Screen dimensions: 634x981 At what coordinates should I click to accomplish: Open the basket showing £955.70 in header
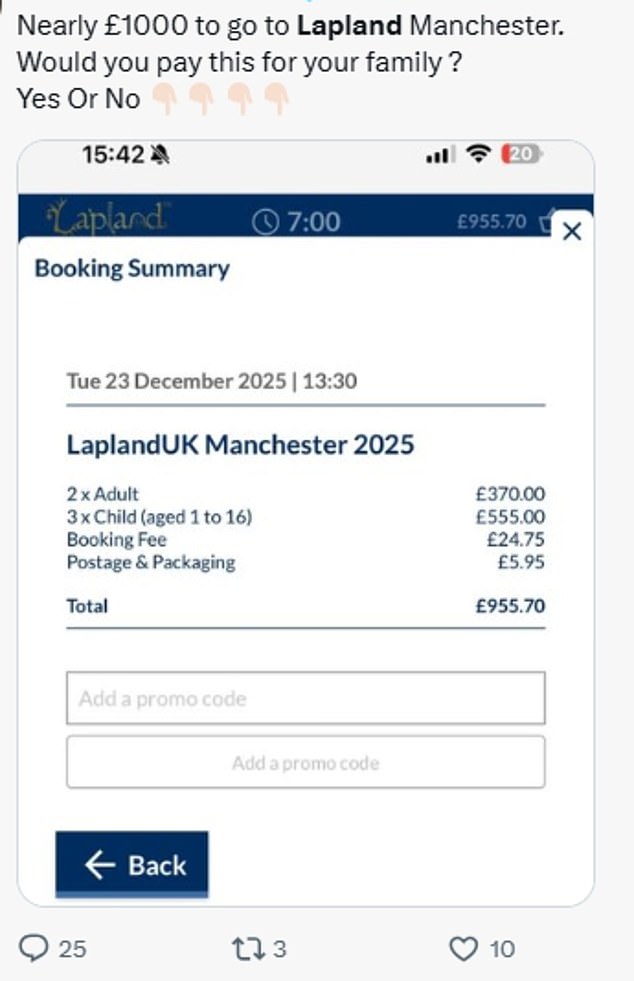[x=545, y=221]
